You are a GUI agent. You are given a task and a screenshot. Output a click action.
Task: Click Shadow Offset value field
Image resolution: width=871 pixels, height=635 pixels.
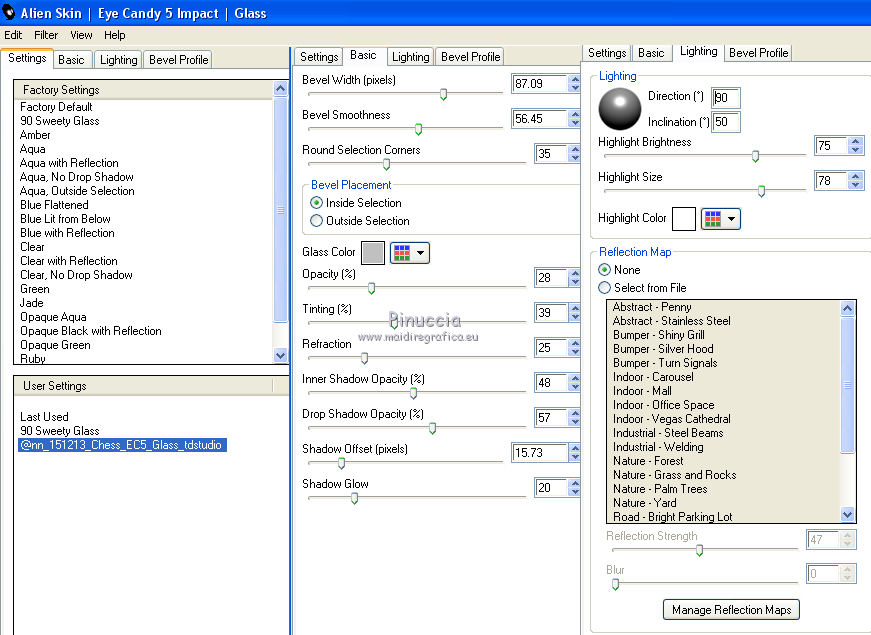(x=539, y=453)
